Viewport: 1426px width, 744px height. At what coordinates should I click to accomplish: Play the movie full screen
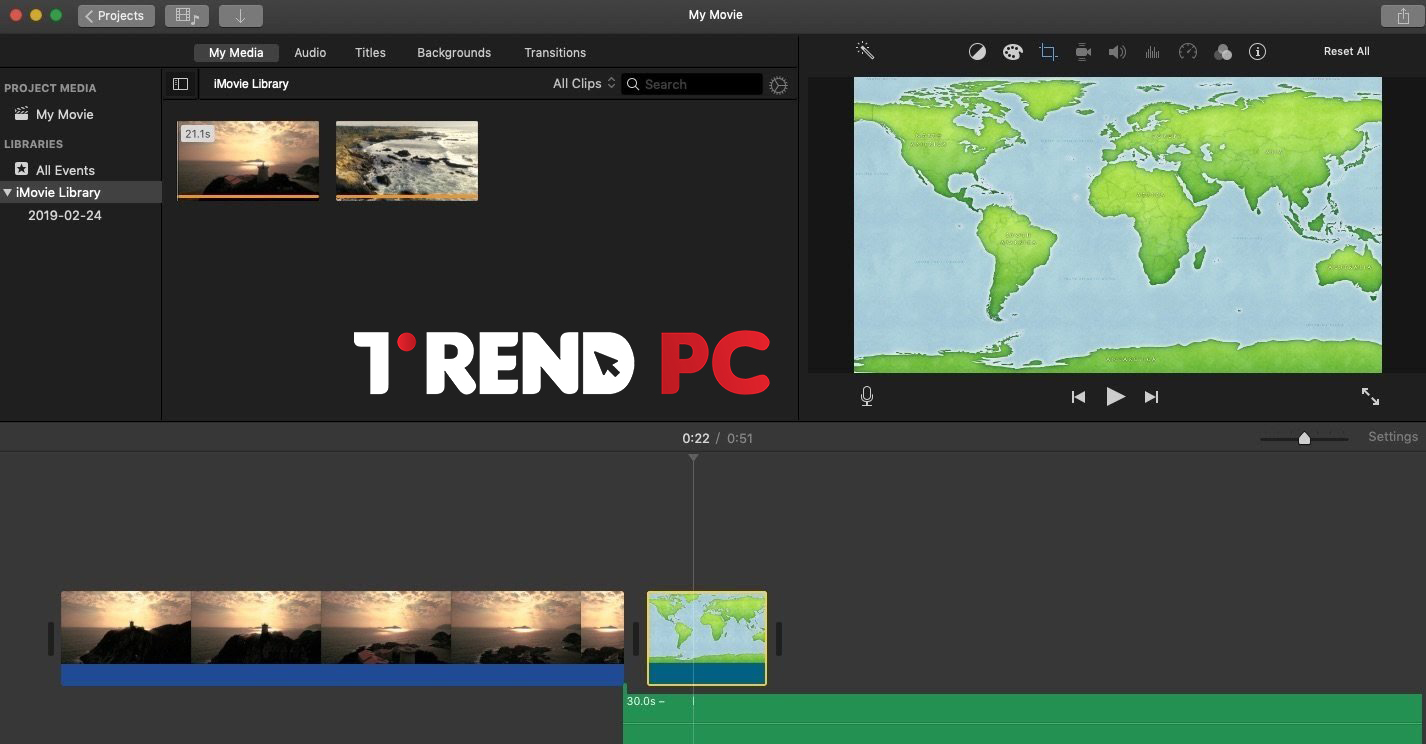[1370, 397]
